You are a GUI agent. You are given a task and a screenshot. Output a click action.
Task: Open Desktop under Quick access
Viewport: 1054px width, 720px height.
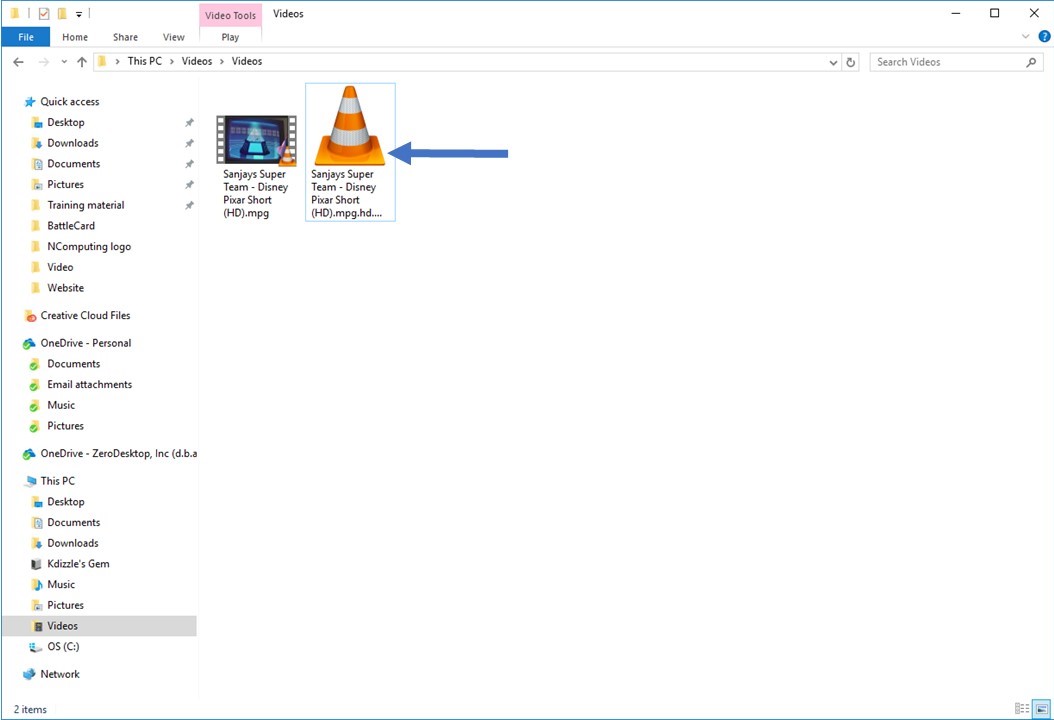click(65, 122)
